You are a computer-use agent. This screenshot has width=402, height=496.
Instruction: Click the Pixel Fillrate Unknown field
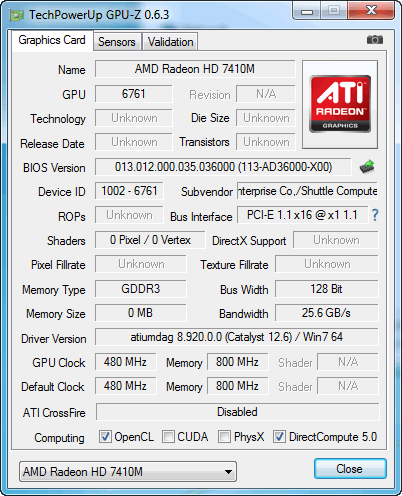[x=141, y=264]
